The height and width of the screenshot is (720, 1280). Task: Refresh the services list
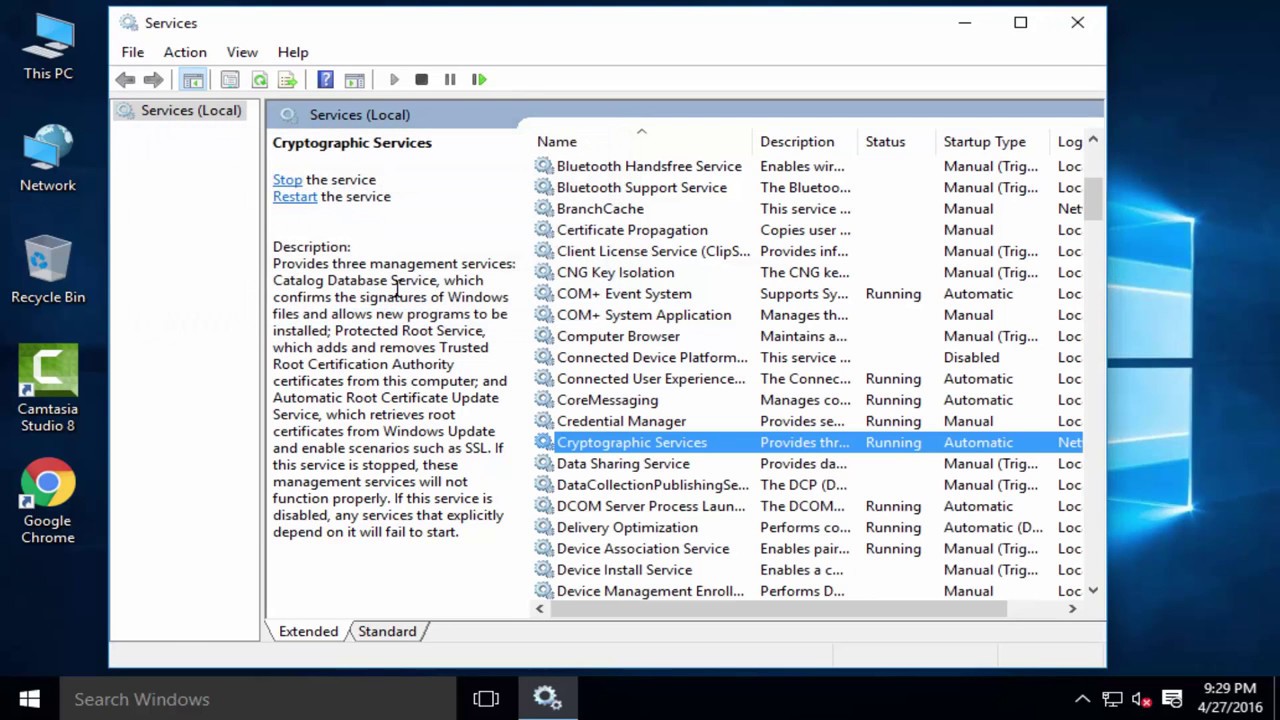260,80
